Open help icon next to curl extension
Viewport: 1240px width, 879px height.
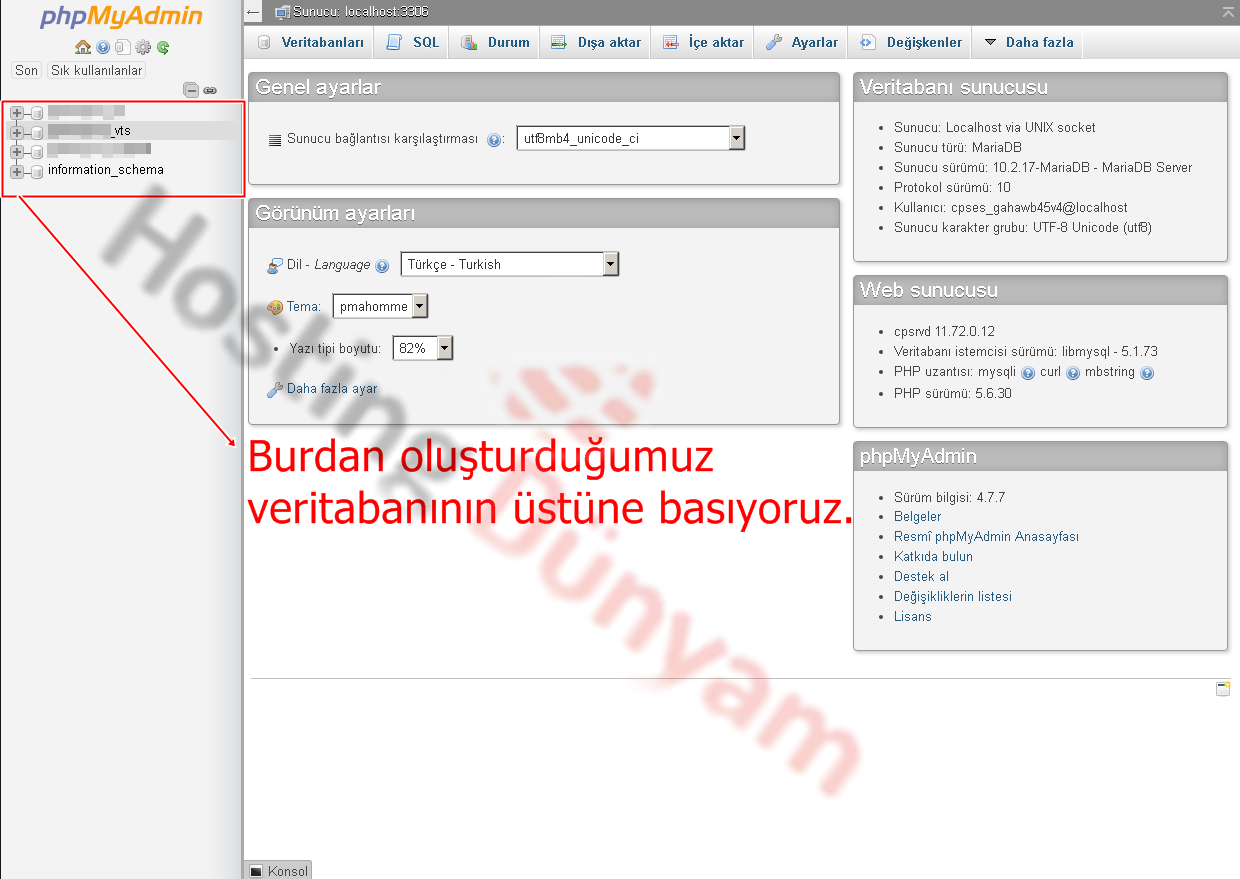(1073, 373)
